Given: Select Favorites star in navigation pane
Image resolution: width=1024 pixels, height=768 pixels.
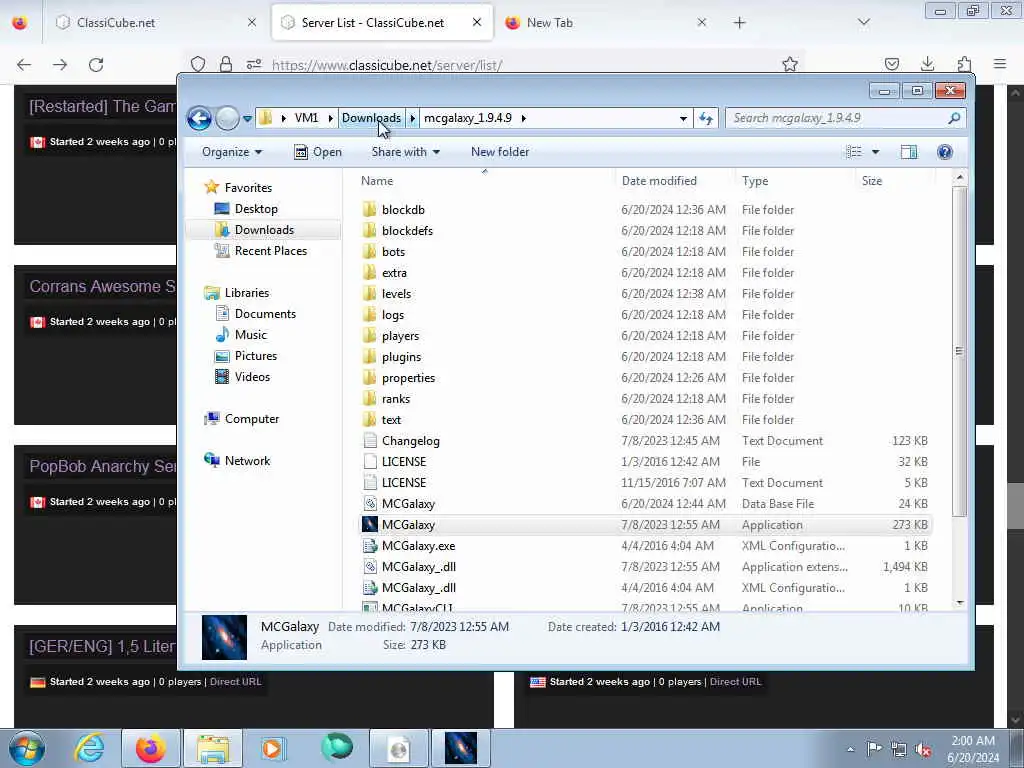Looking at the screenshot, I should [212, 187].
